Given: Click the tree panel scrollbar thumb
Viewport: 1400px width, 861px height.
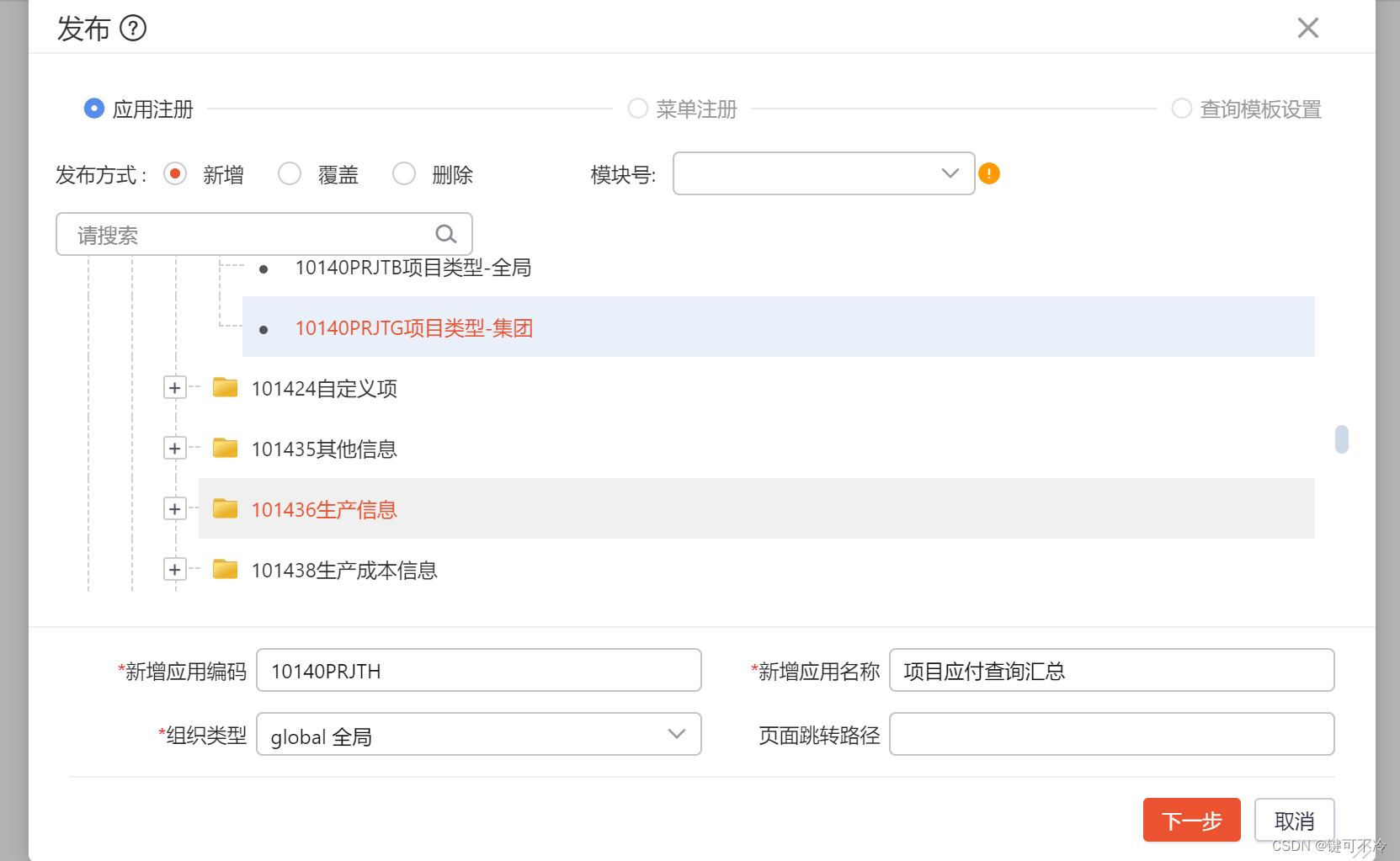Looking at the screenshot, I should point(1342,438).
